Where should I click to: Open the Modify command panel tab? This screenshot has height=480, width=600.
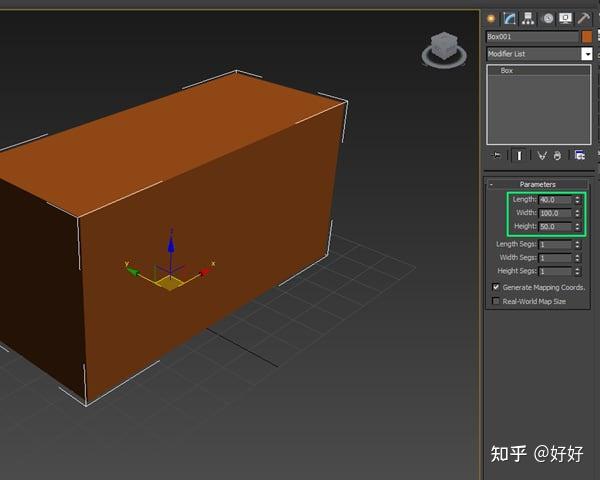point(509,18)
